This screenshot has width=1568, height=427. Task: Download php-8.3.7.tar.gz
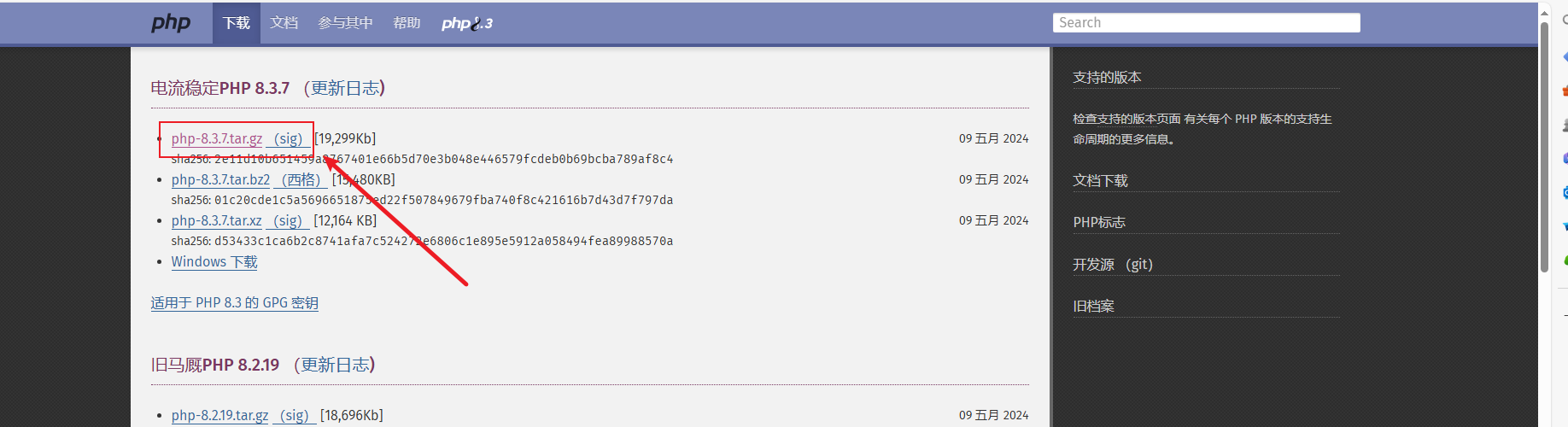(217, 138)
